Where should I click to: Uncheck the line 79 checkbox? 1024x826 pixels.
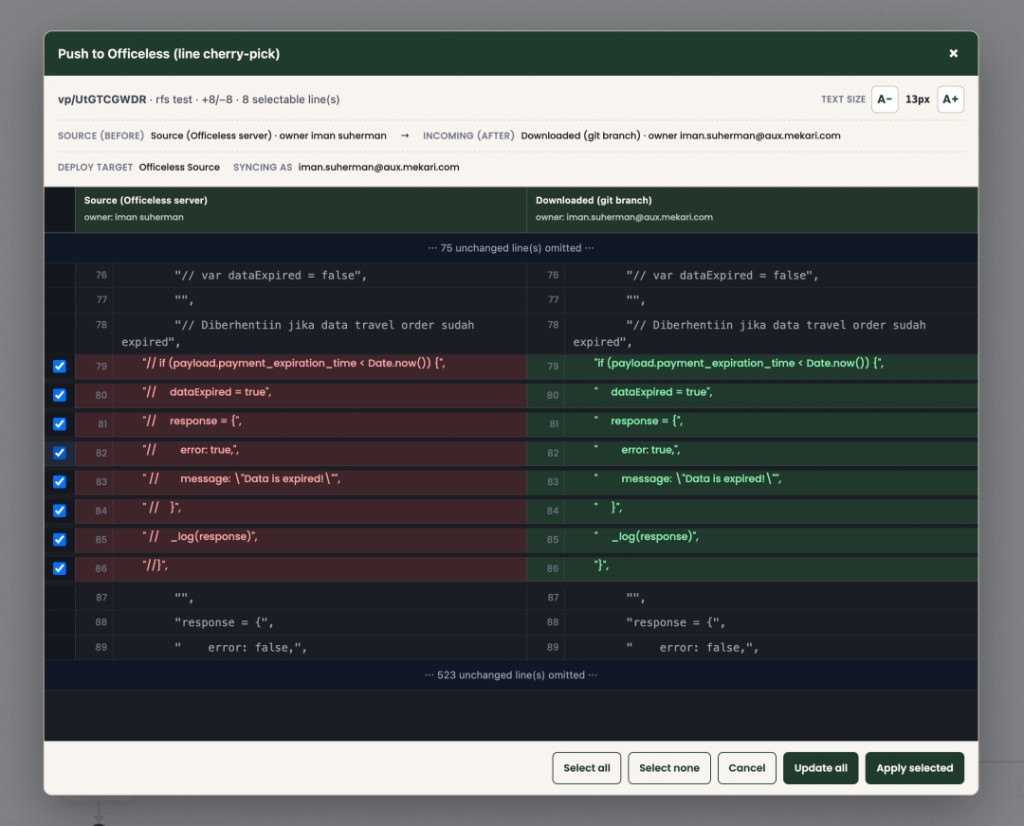tap(59, 366)
